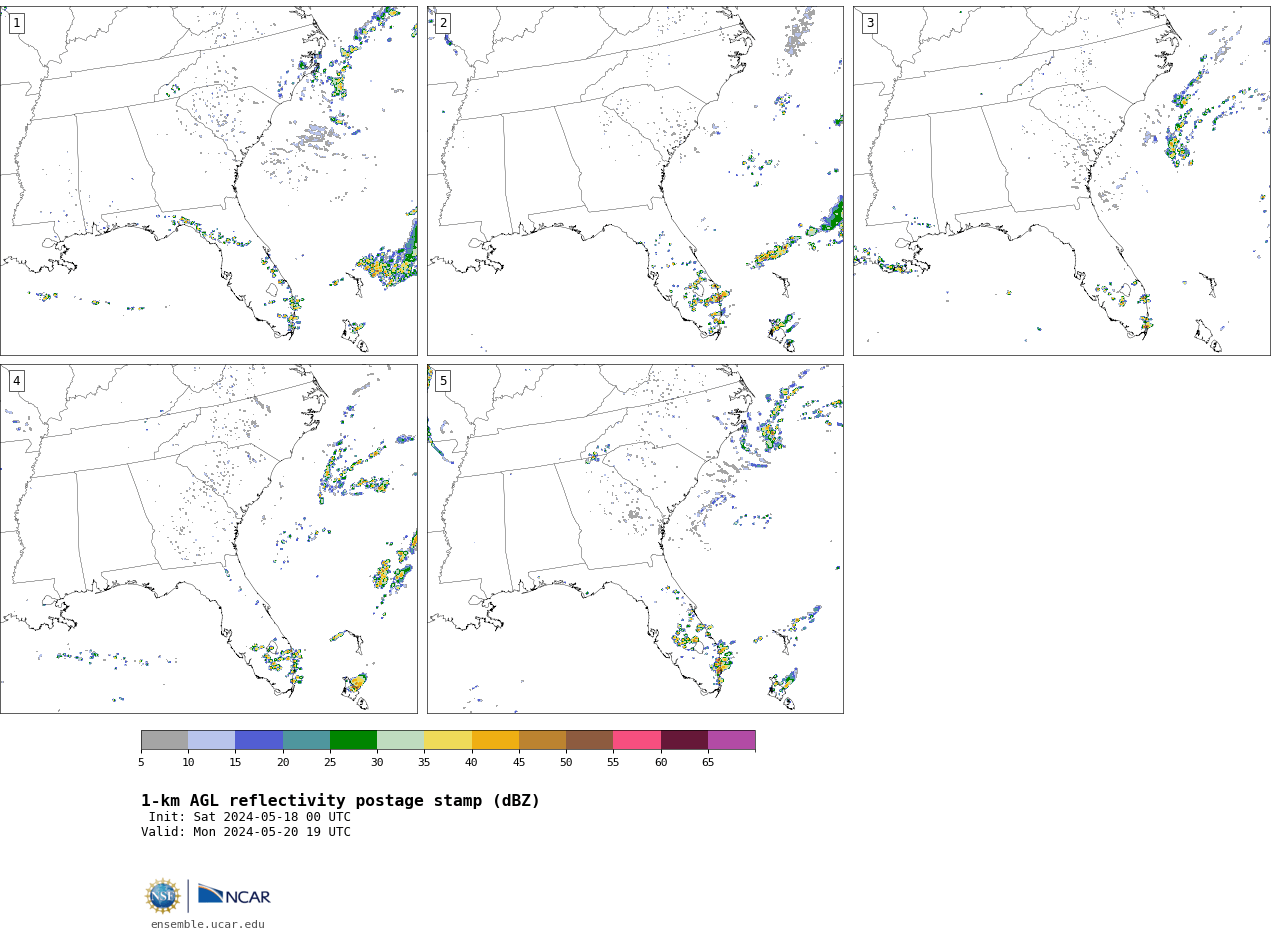Click the blue 15-20 dBZ swatch
Image resolution: width=1280 pixels, height=936 pixels.
(259, 740)
